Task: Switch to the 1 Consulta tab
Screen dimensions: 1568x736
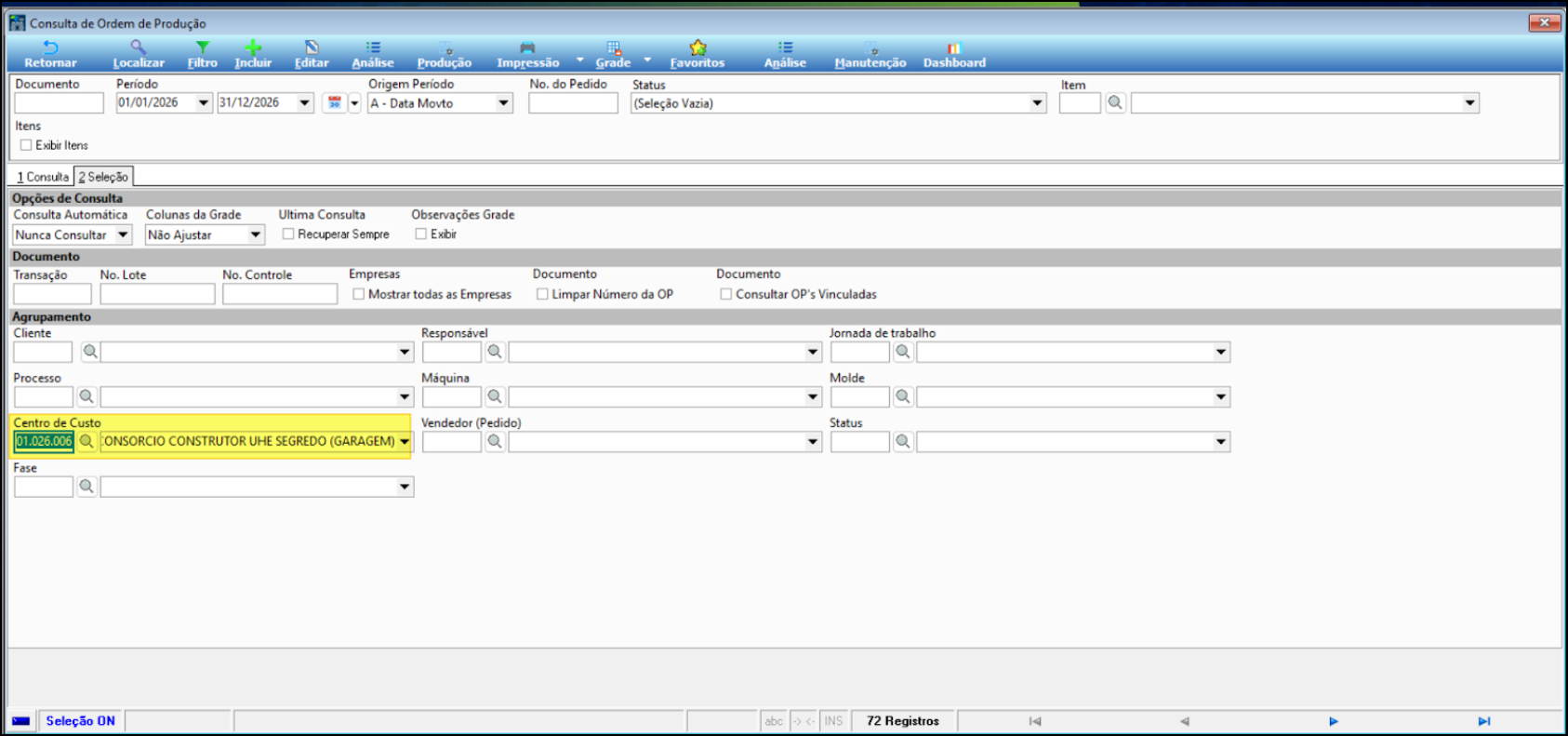Action: pos(43,177)
